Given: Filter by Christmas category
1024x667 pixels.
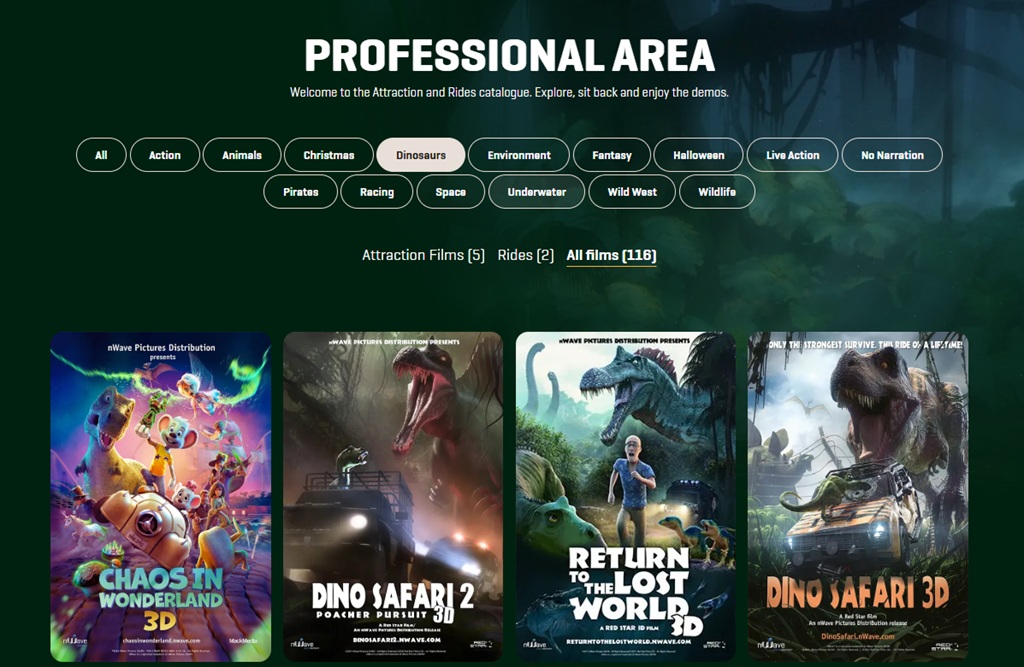Looking at the screenshot, I should [328, 155].
